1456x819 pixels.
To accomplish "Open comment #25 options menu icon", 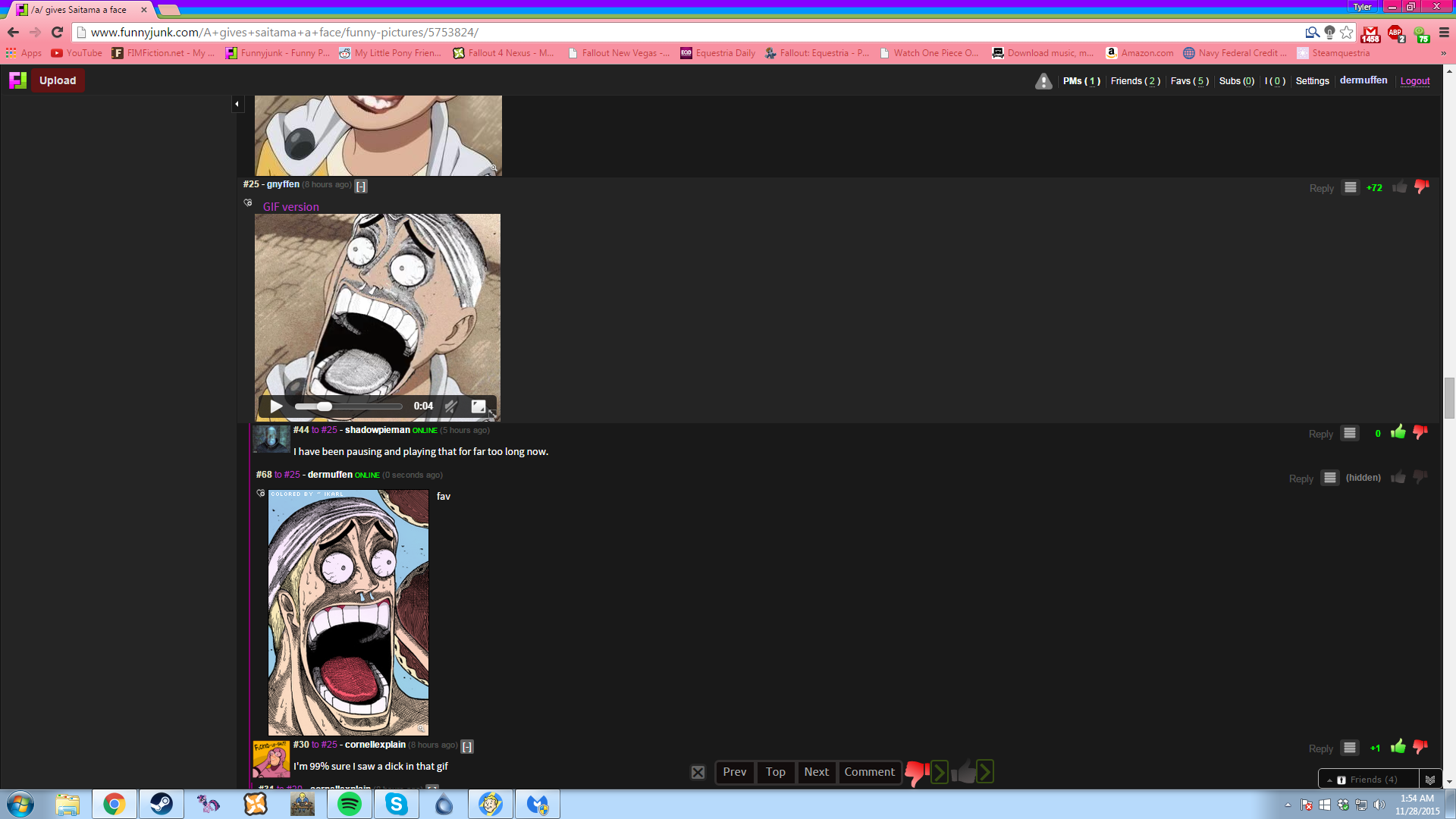I will (1350, 187).
